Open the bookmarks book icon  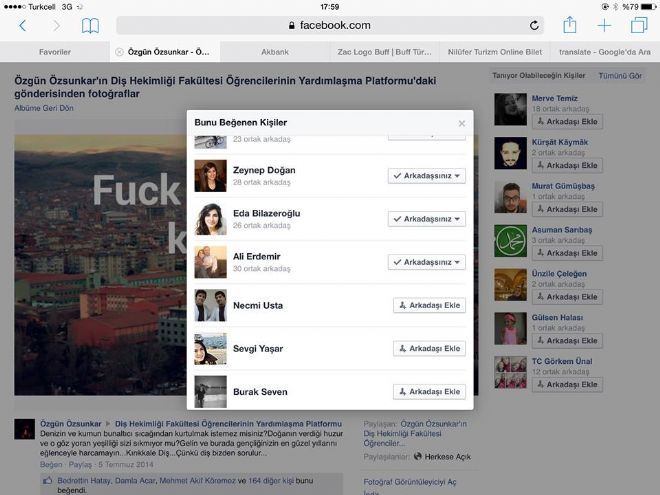(90, 26)
